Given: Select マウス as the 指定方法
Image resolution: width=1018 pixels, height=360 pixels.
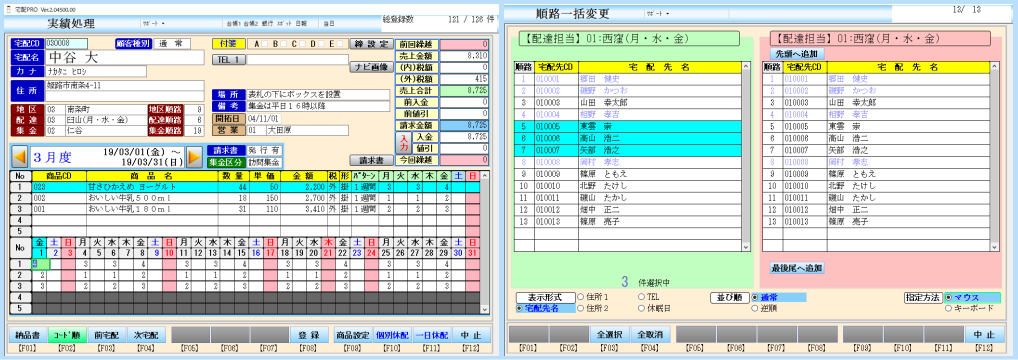Looking at the screenshot, I should click(949, 297).
